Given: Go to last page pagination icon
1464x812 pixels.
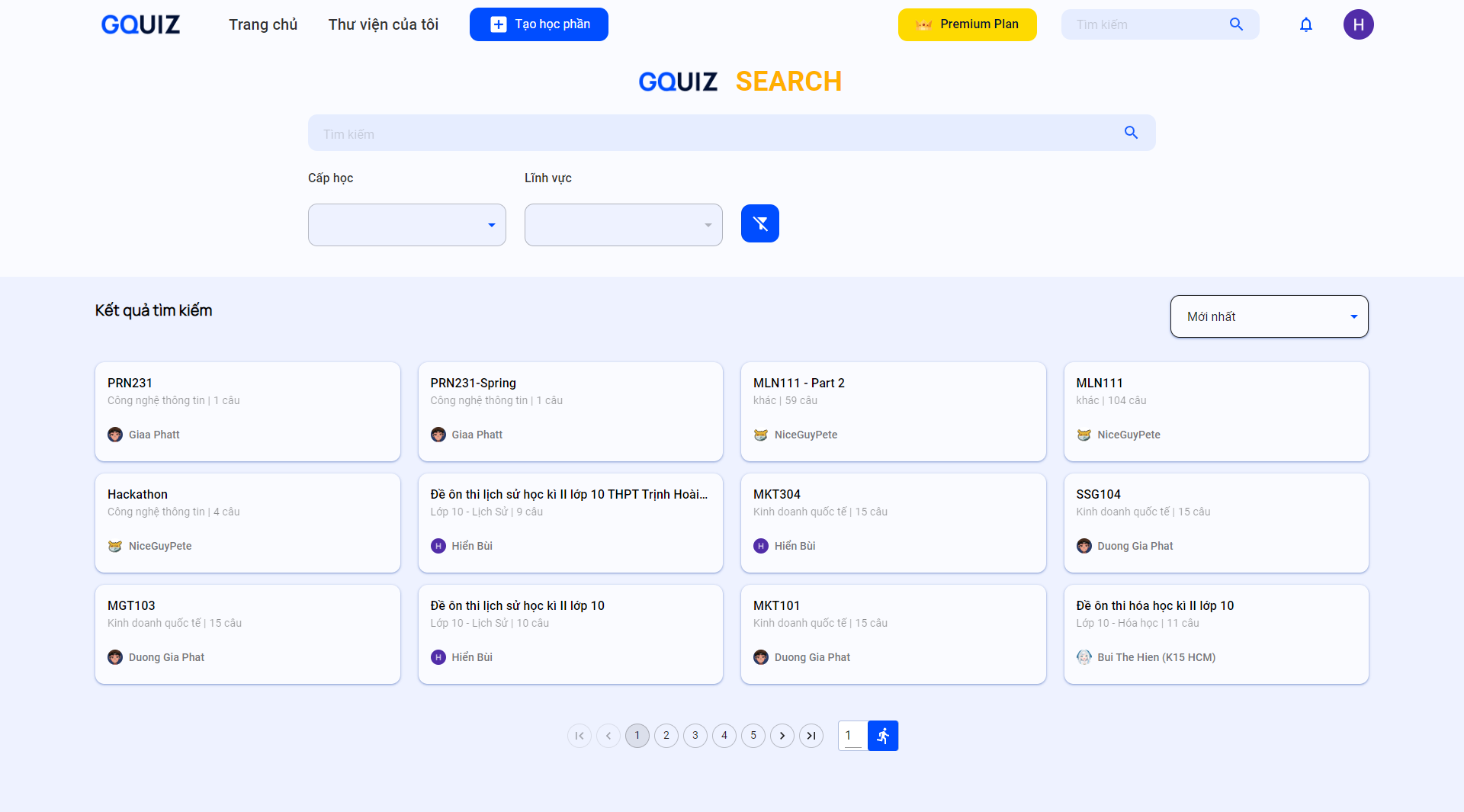Looking at the screenshot, I should (x=811, y=736).
